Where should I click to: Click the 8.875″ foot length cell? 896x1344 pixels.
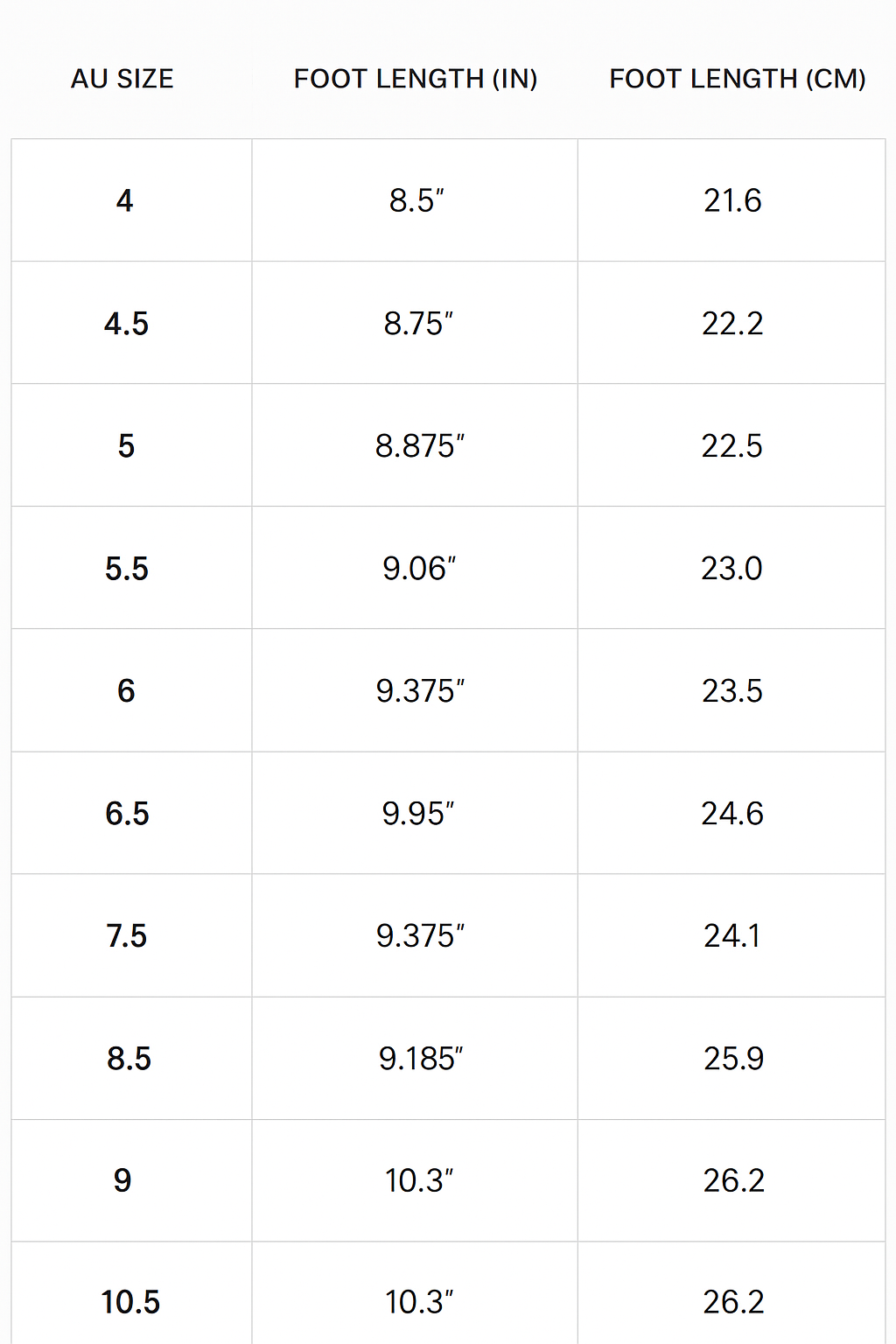coord(419,446)
